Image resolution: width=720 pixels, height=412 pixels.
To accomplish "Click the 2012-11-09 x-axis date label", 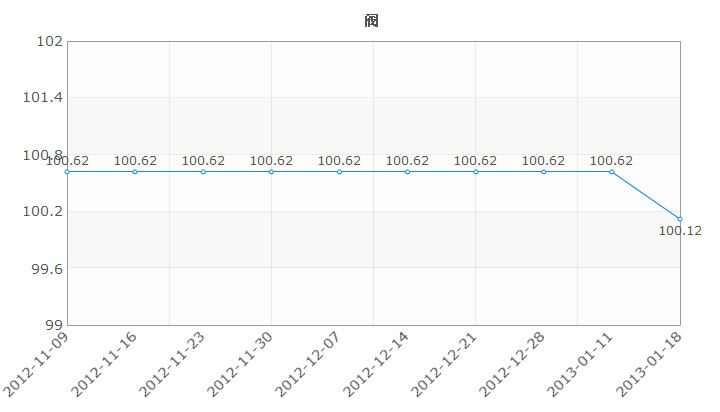I will (x=36, y=364).
